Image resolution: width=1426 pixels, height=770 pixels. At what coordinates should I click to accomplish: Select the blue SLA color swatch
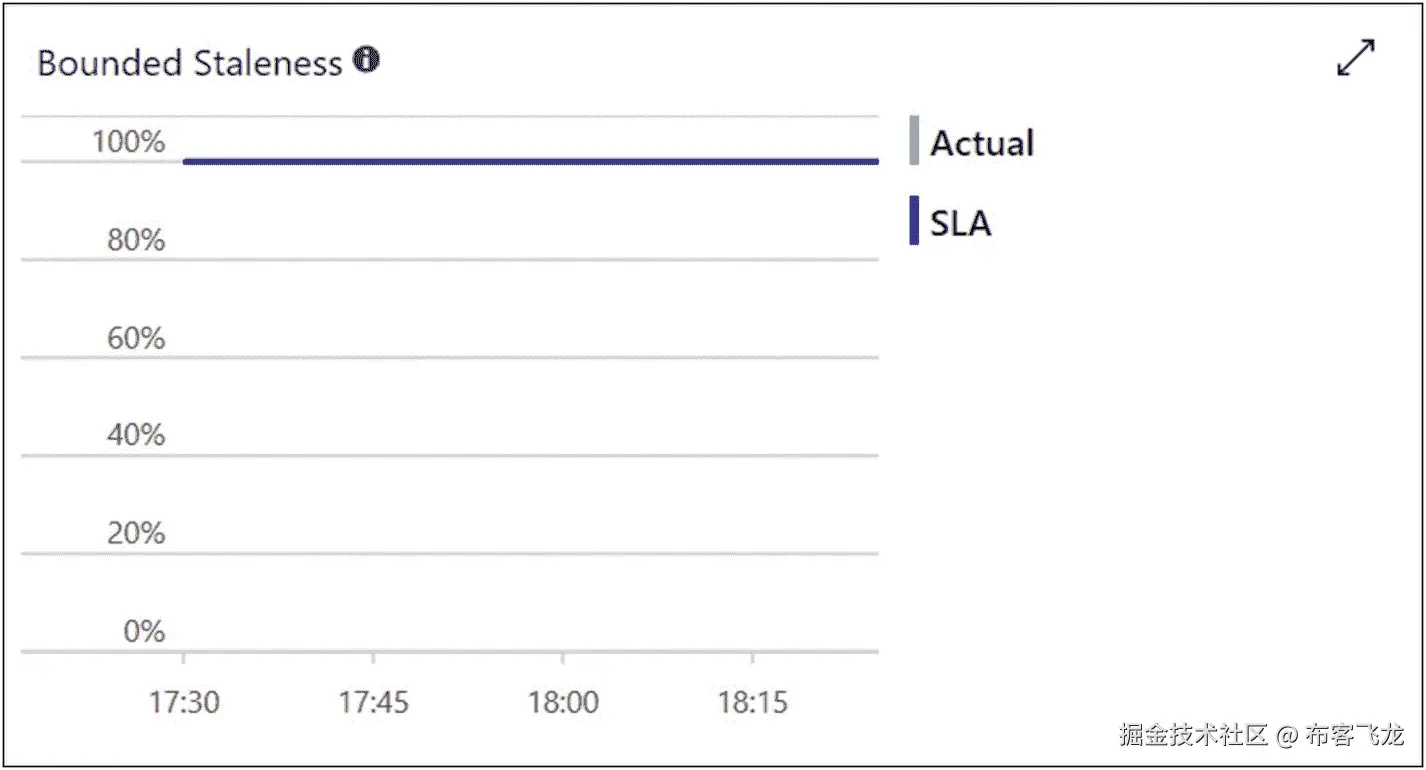tap(914, 220)
